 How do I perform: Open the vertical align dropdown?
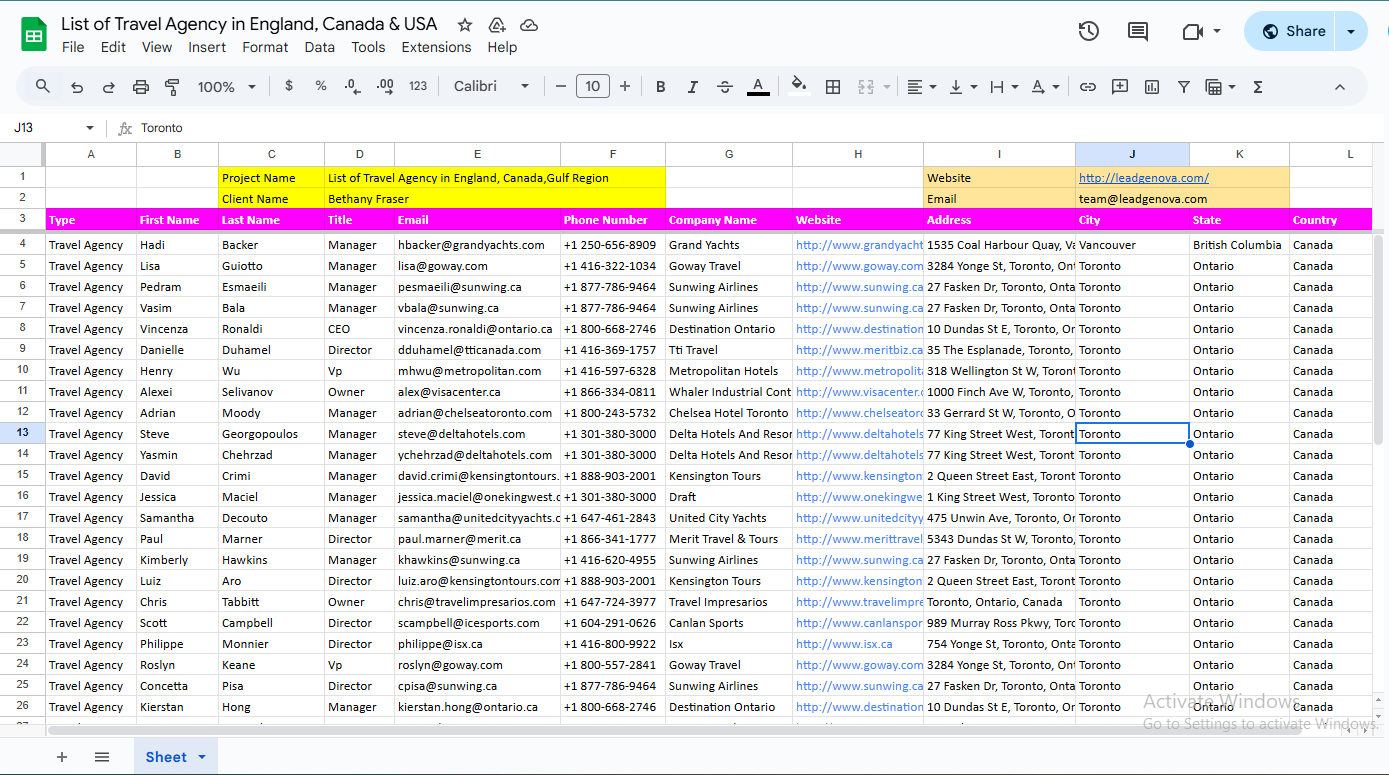pos(962,87)
